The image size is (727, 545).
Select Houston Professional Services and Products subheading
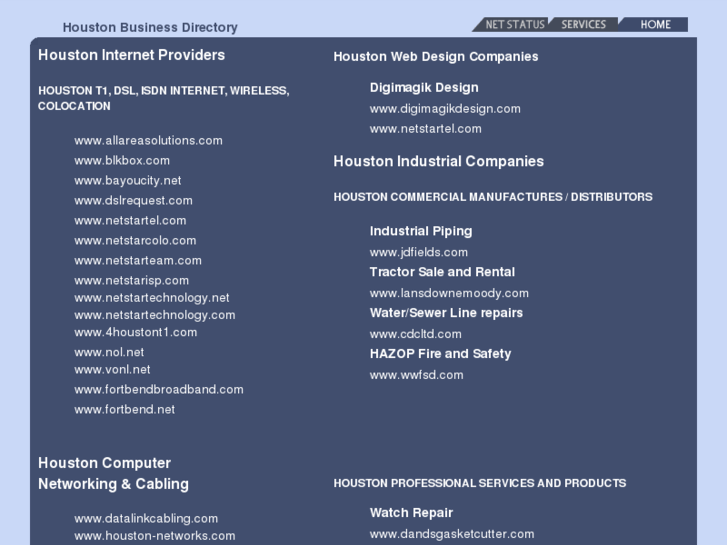click(480, 483)
